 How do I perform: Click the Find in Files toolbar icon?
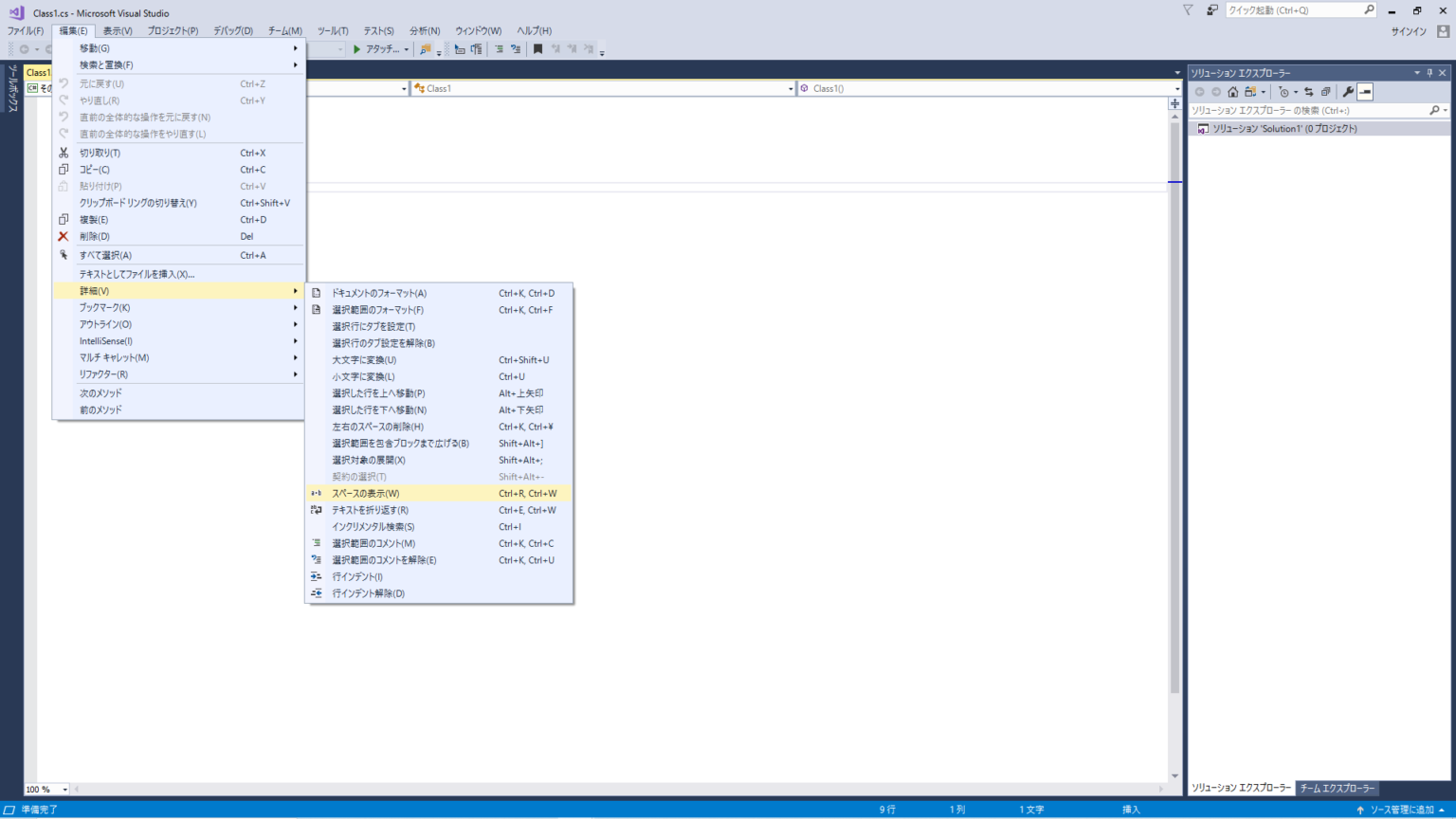point(426,49)
